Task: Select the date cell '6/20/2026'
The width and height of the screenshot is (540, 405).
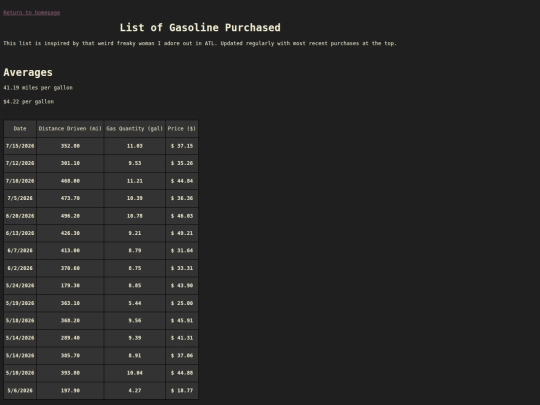Action: pos(20,216)
